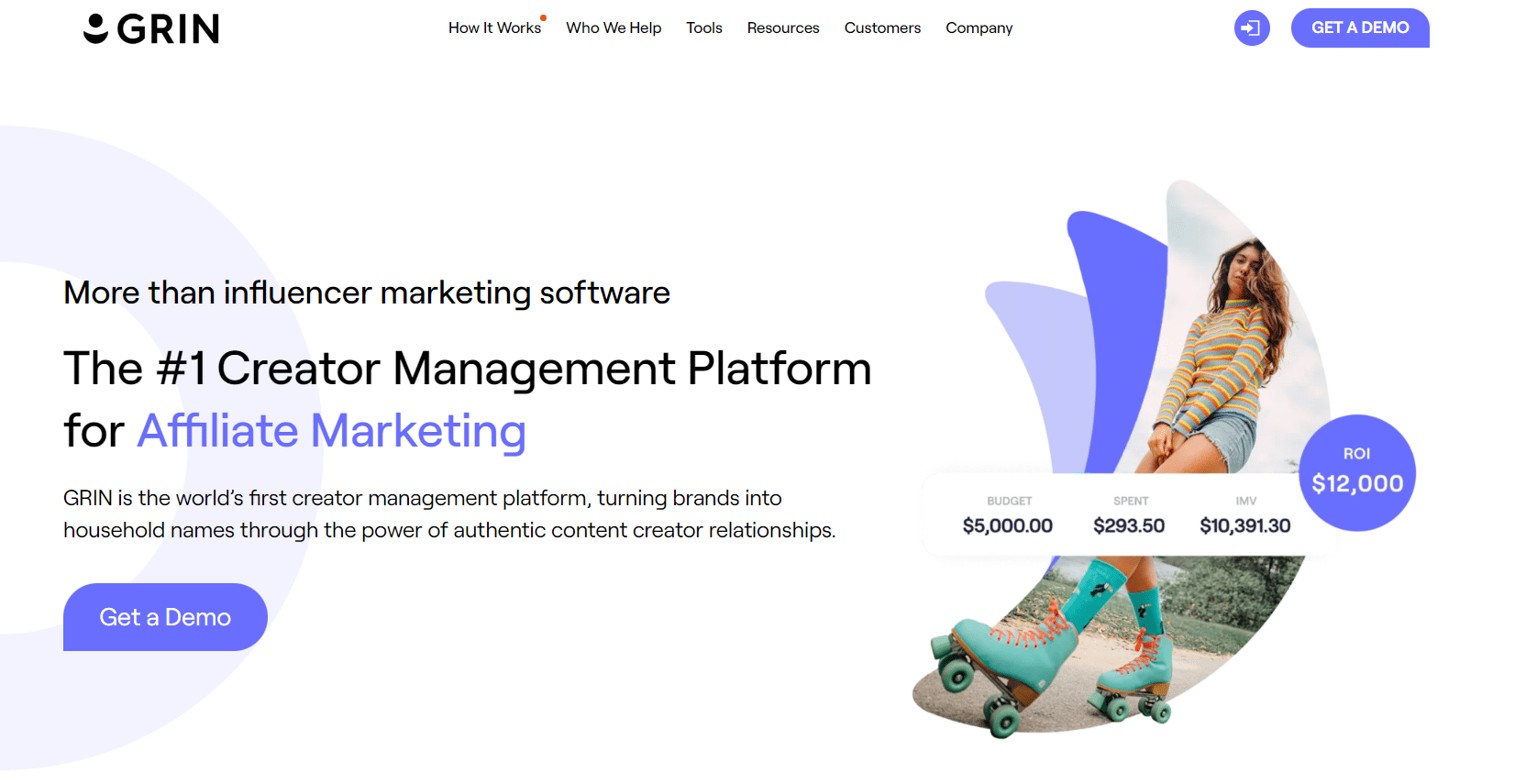Click the Get a Demo hero button

coord(165,617)
